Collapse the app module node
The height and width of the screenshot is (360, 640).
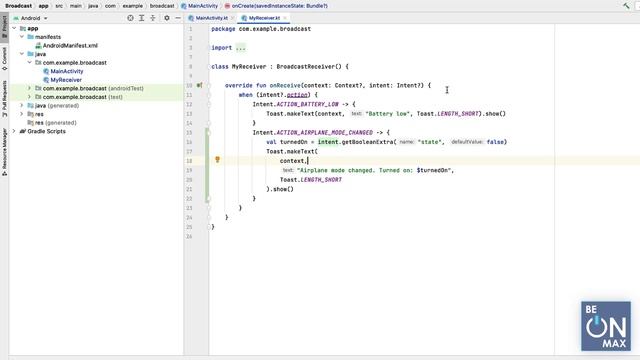[14, 28]
